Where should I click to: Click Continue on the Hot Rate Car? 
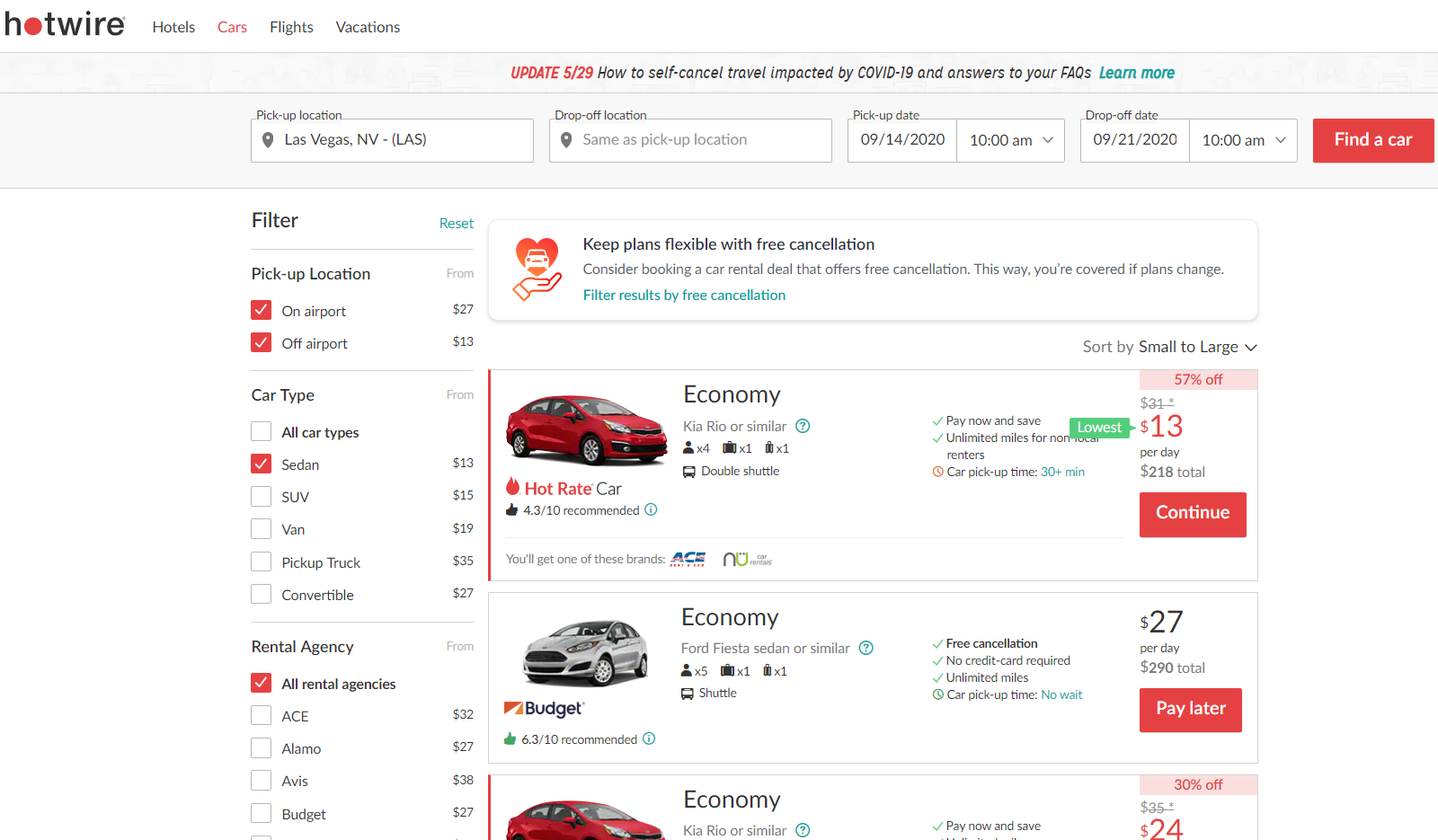[x=1193, y=515]
